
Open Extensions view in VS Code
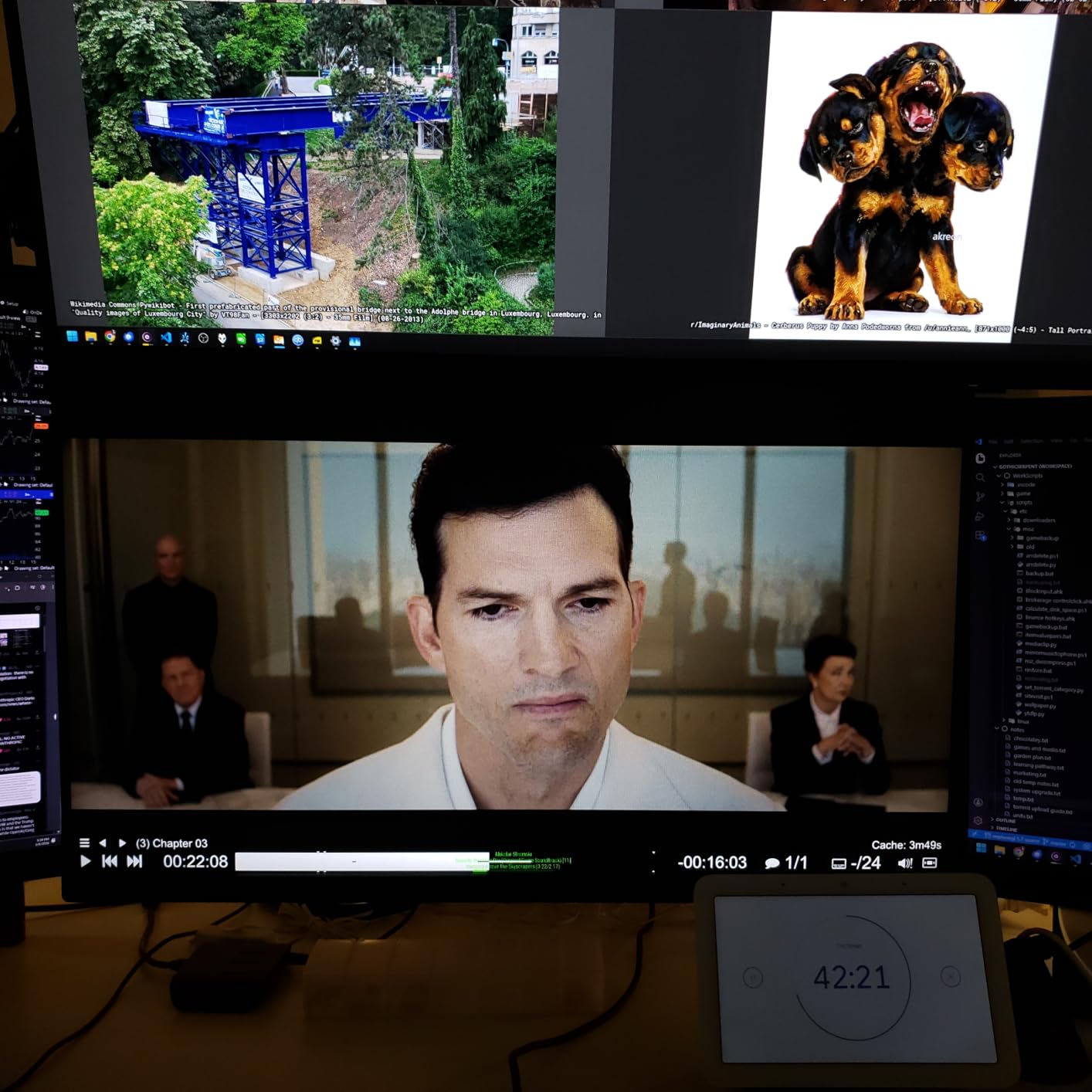980,535
